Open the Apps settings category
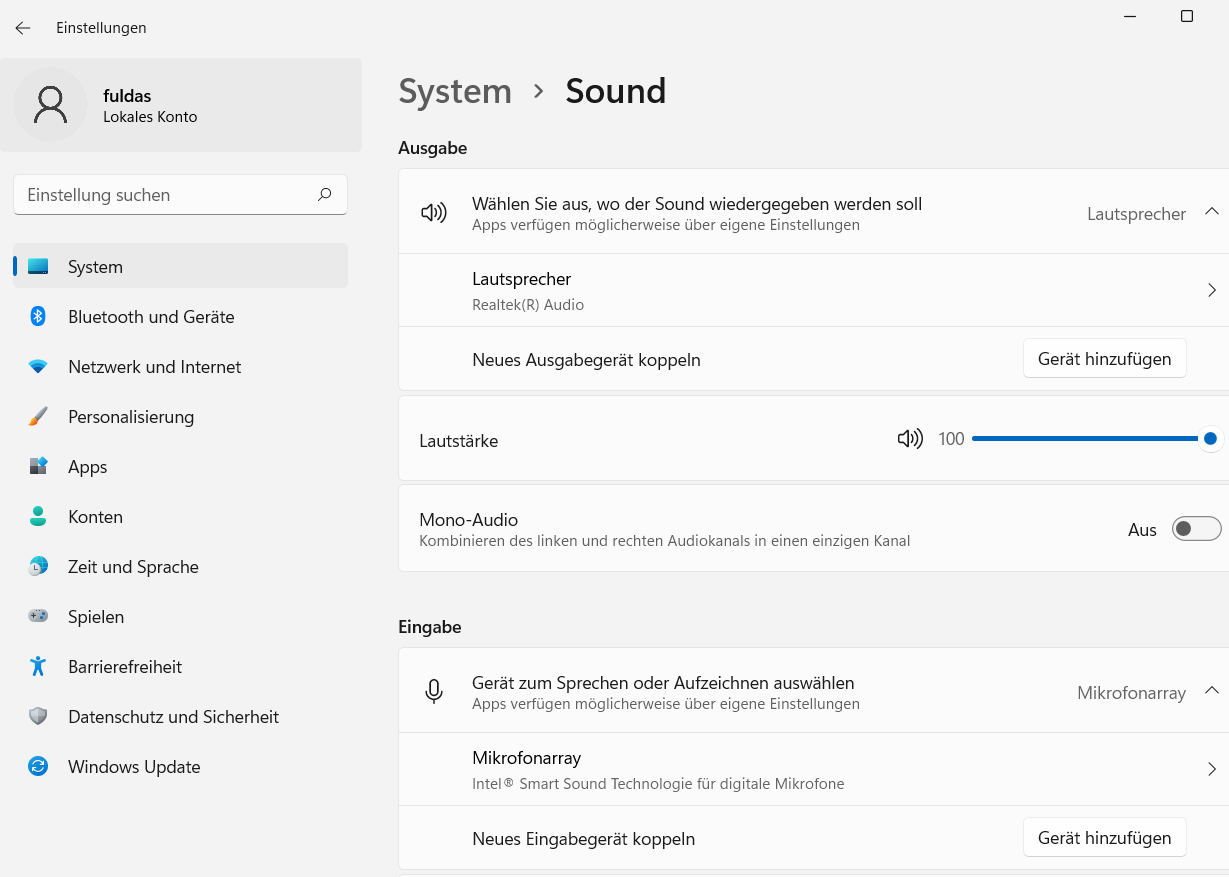This screenshot has height=877, width=1229. pyautogui.click(x=88, y=467)
